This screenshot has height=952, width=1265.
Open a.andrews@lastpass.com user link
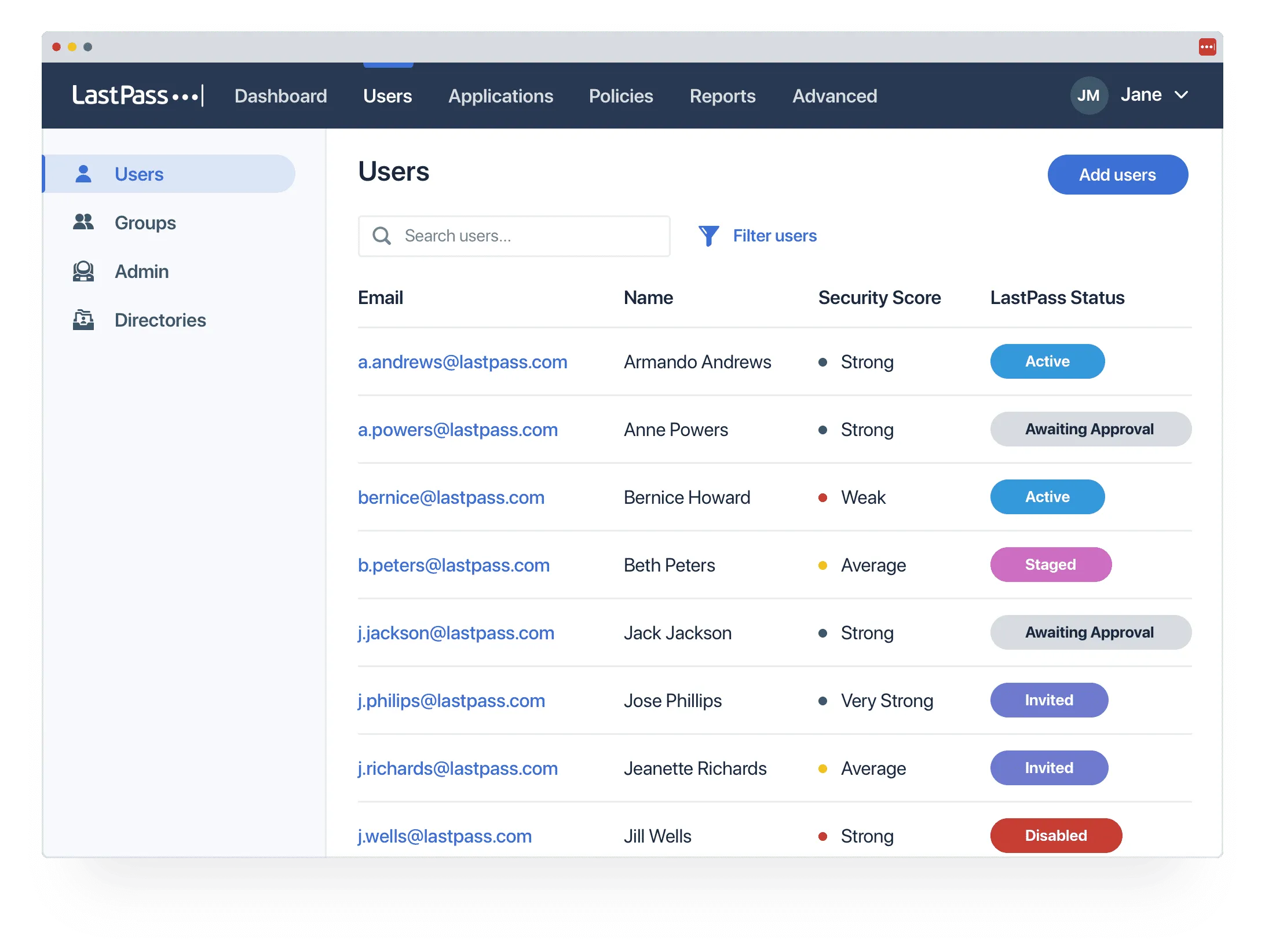point(462,362)
